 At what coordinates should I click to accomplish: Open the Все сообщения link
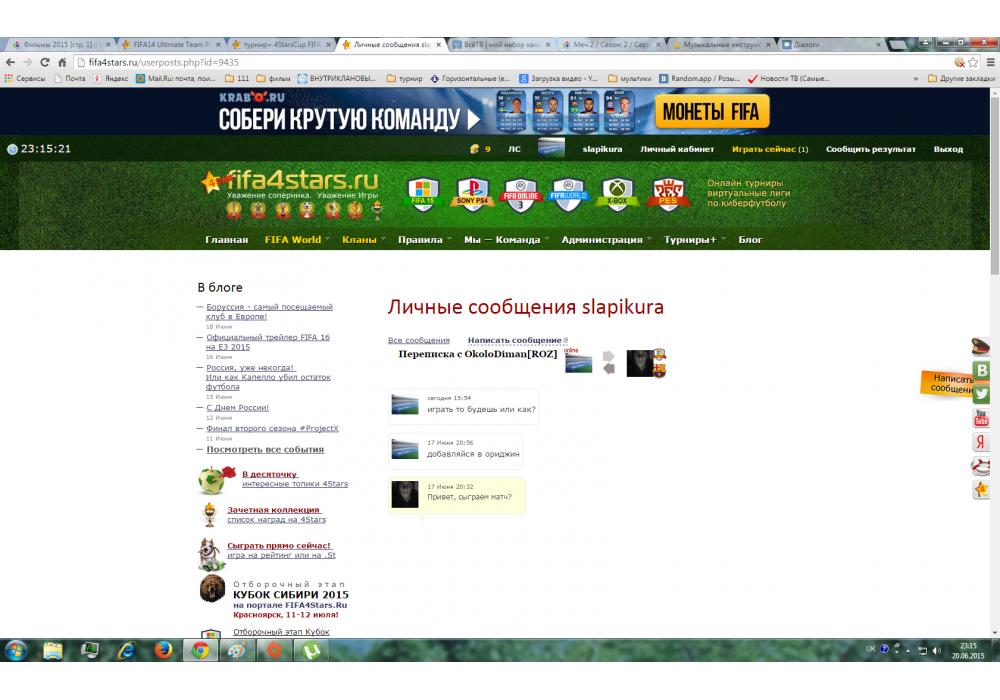(x=418, y=341)
